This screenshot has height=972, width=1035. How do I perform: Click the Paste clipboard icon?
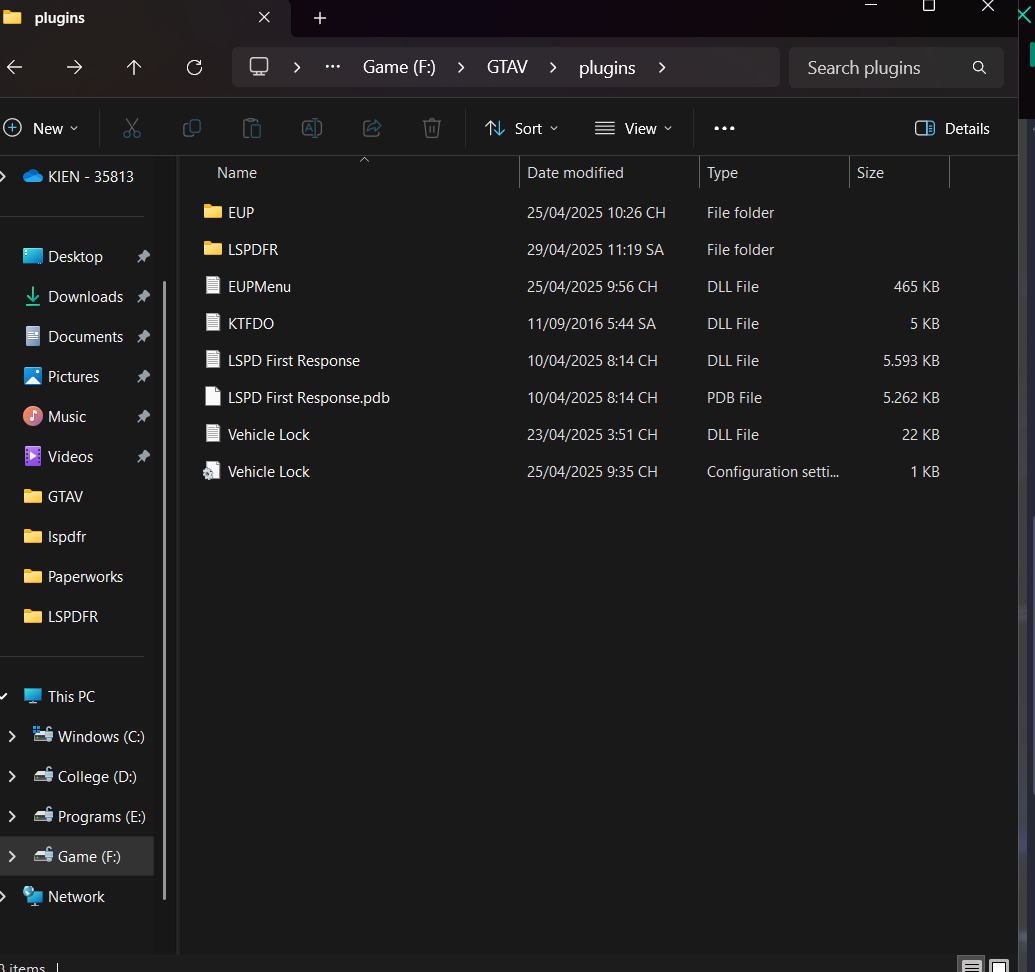[252, 128]
